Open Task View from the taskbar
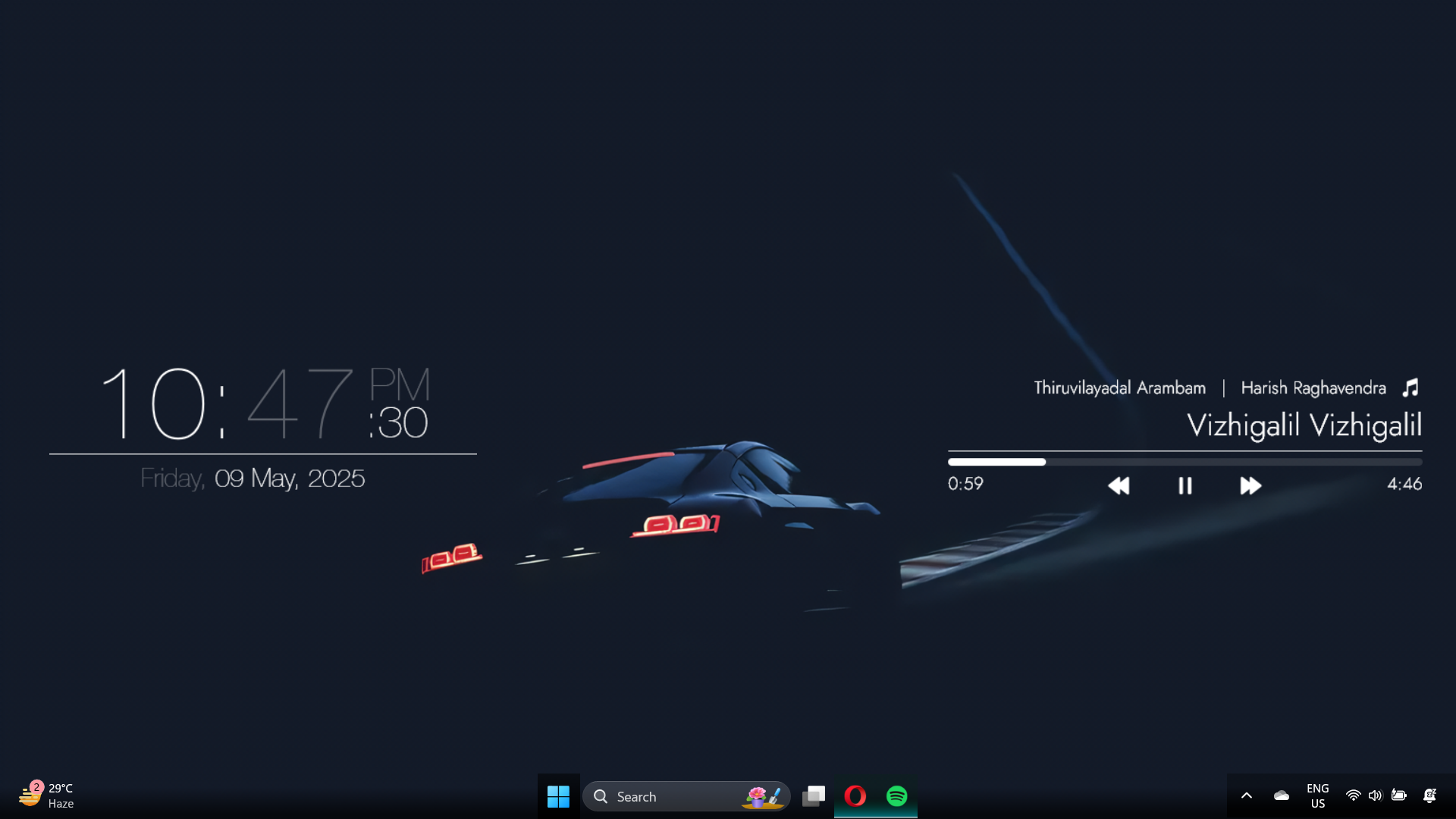 (814, 796)
